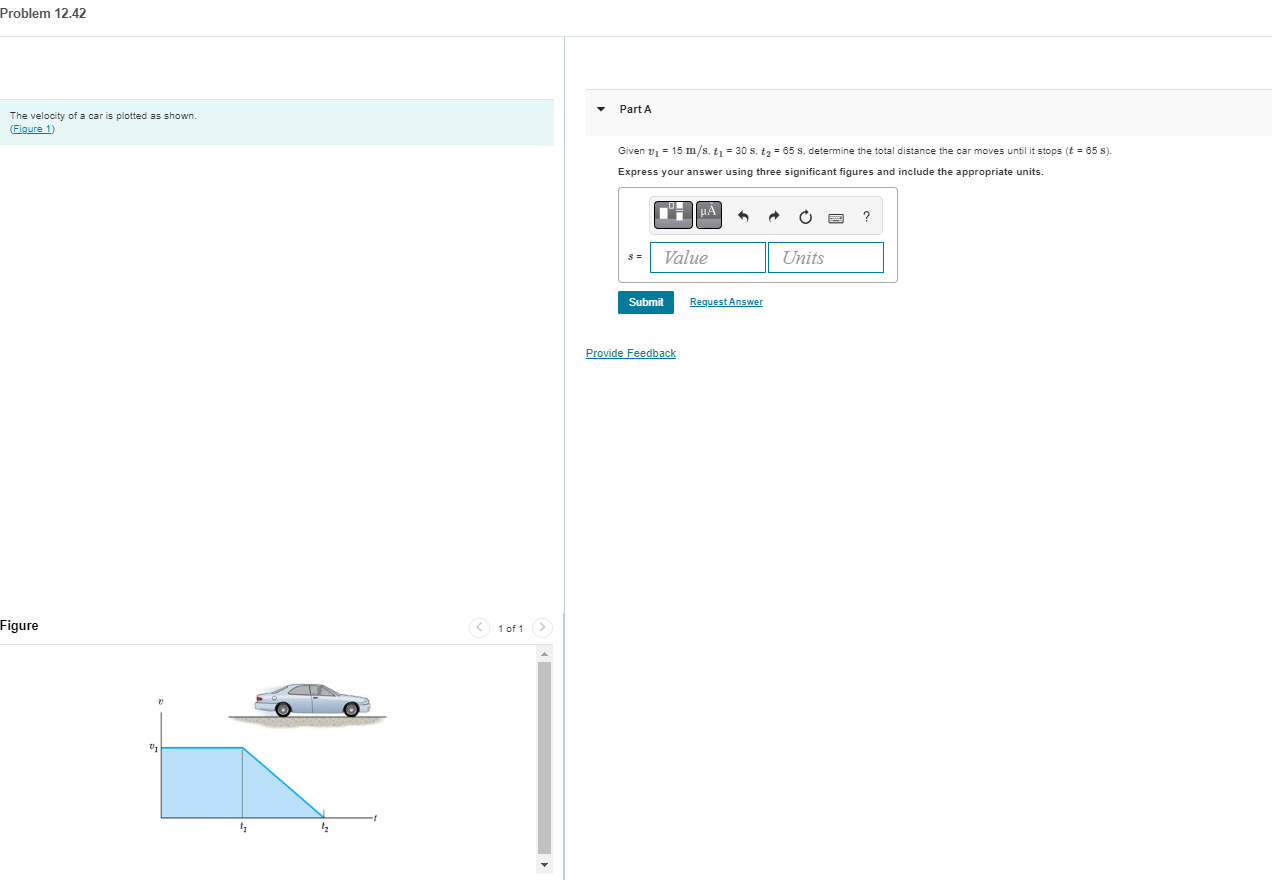This screenshot has width=1272, height=880.
Task: Undo the last answer edit
Action: [743, 216]
